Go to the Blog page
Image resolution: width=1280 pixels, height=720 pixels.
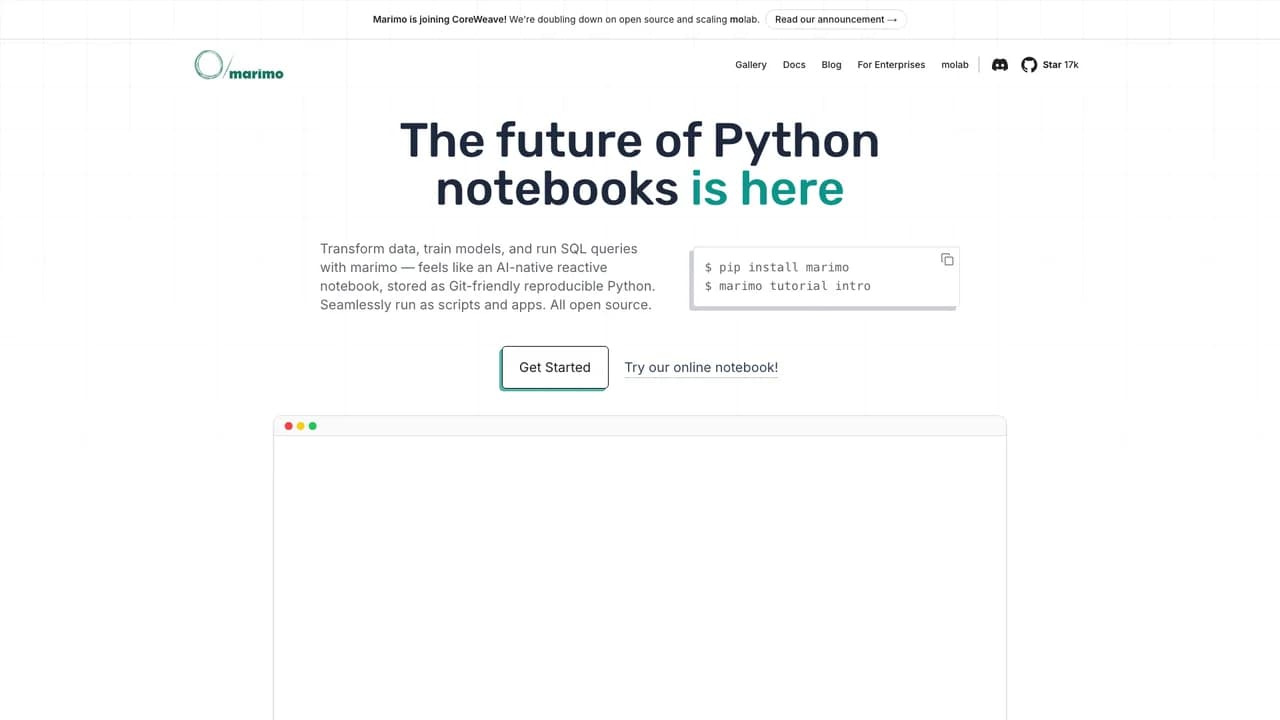click(831, 65)
